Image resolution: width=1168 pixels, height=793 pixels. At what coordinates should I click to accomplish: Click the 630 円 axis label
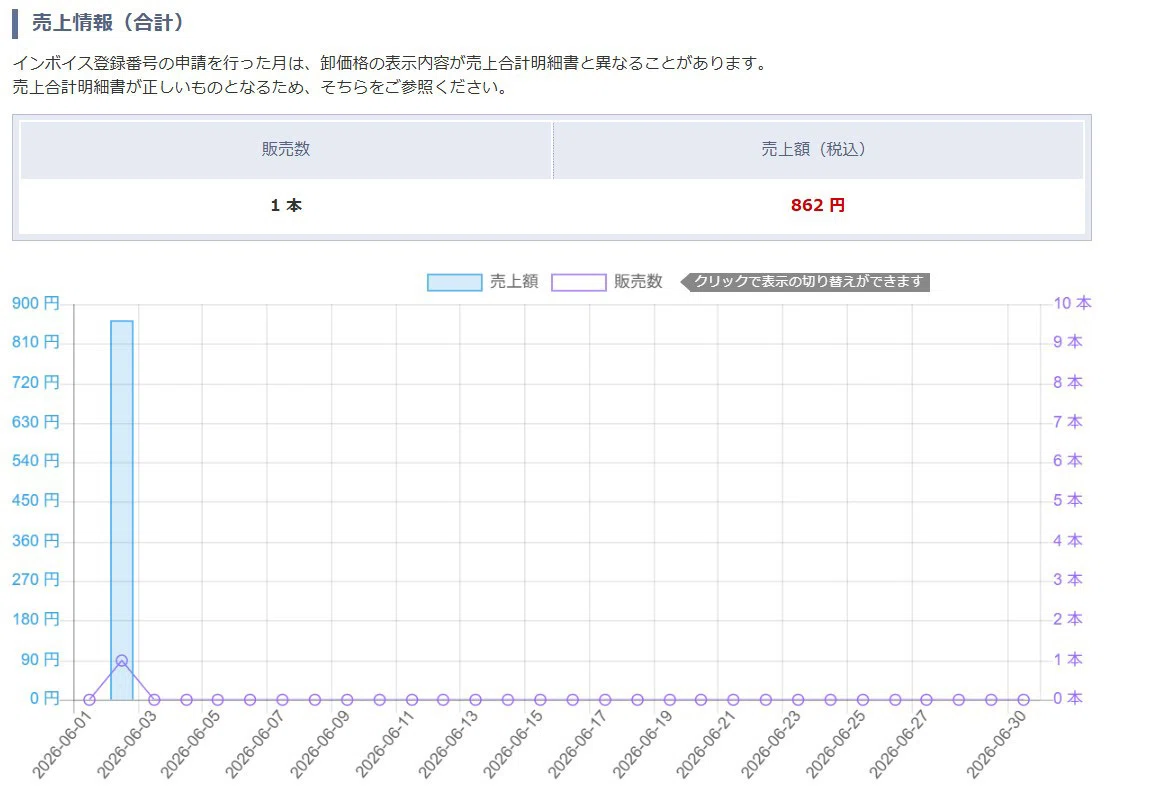36,421
